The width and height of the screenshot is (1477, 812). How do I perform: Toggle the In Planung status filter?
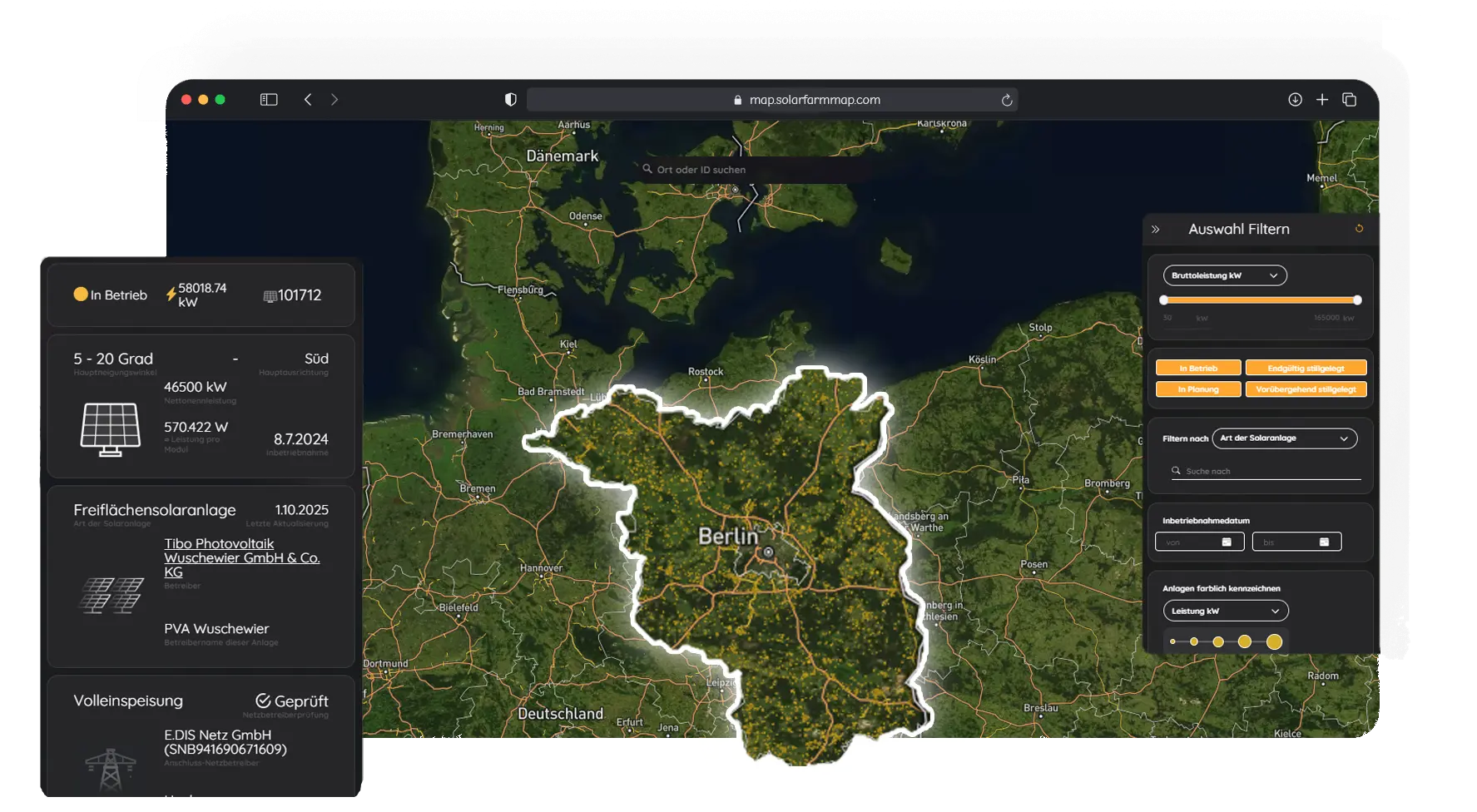pyautogui.click(x=1197, y=389)
